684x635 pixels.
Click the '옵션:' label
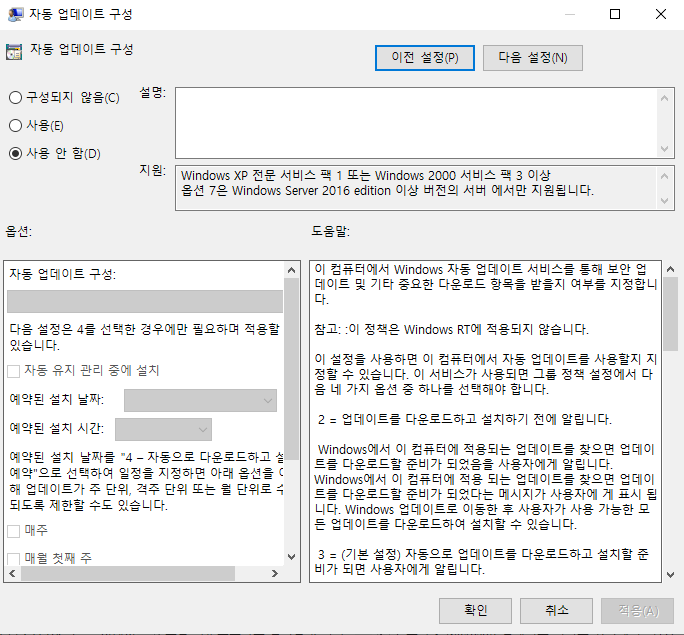point(18,231)
